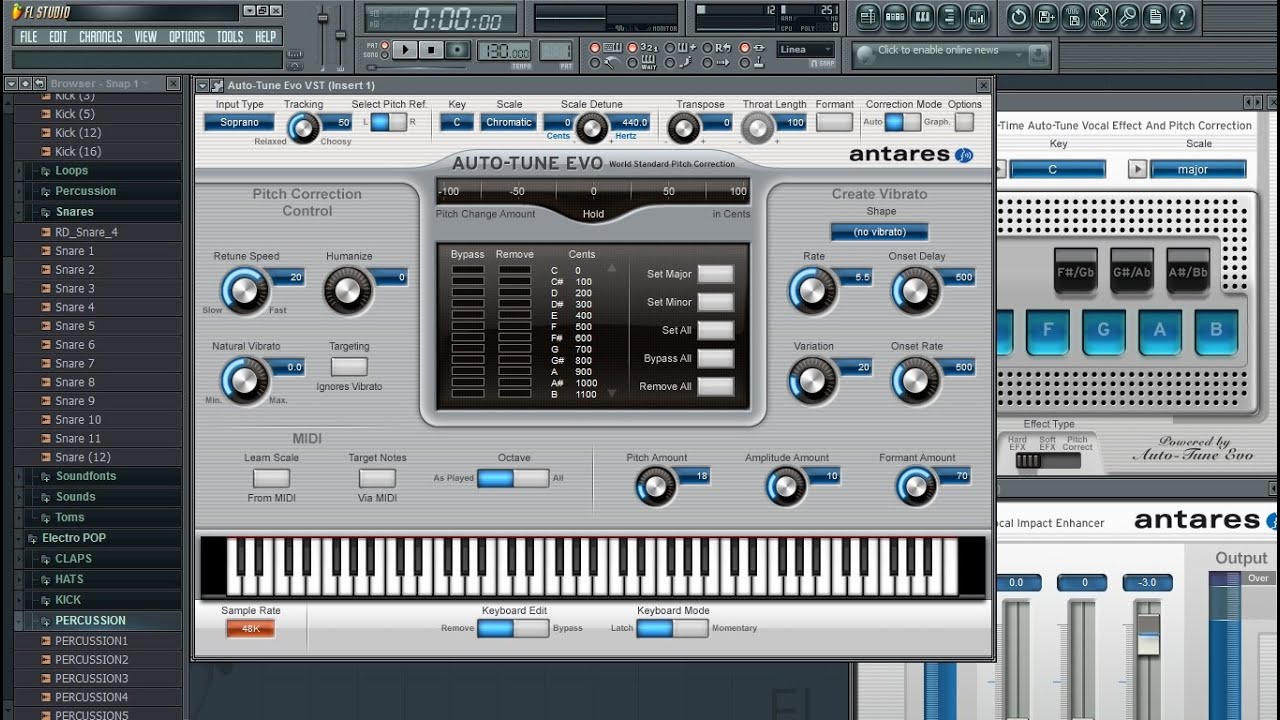1280x720 pixels.
Task: Open vibrato Shape (no vibrato) dropdown
Action: 880,232
